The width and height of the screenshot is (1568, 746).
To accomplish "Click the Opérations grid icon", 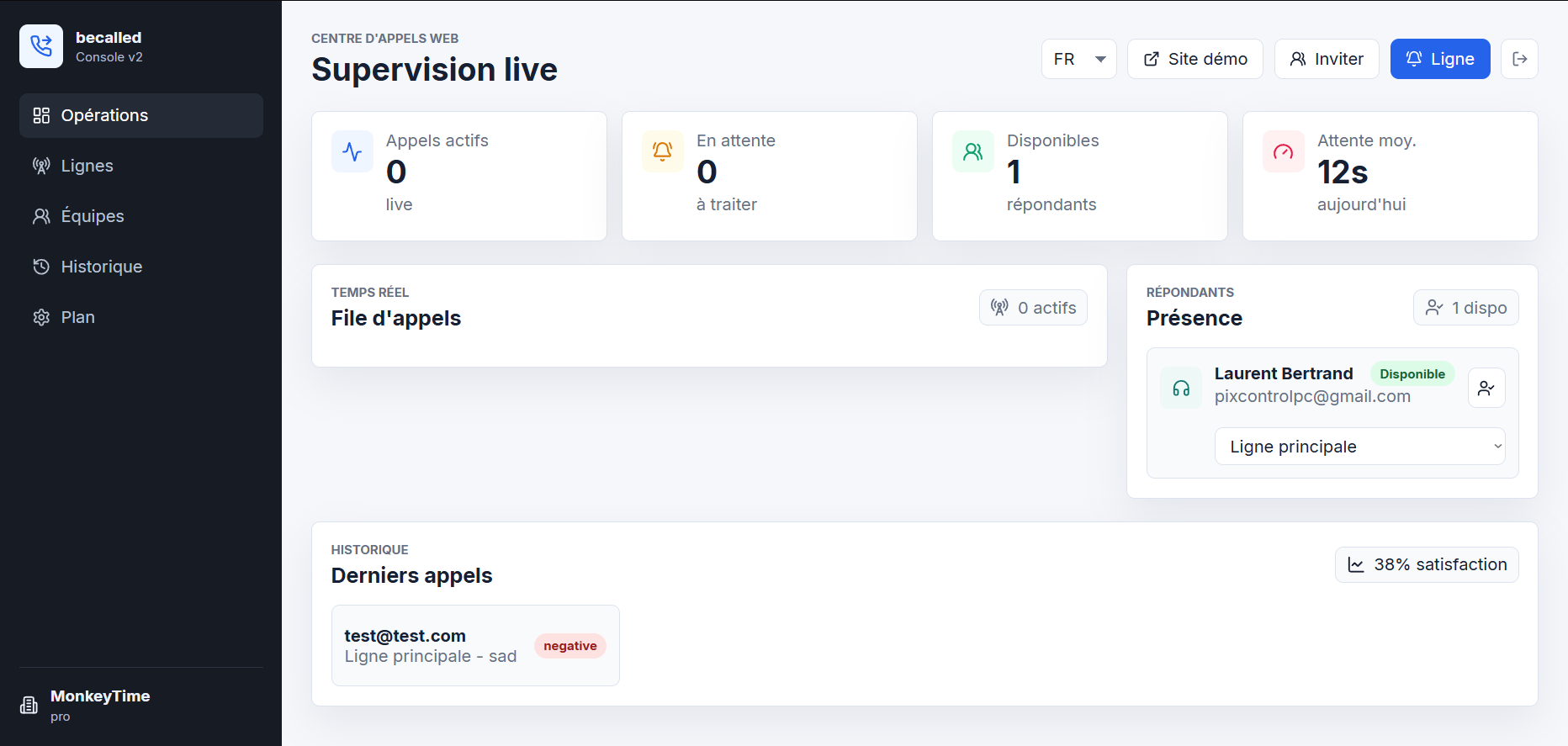I will coord(41,115).
